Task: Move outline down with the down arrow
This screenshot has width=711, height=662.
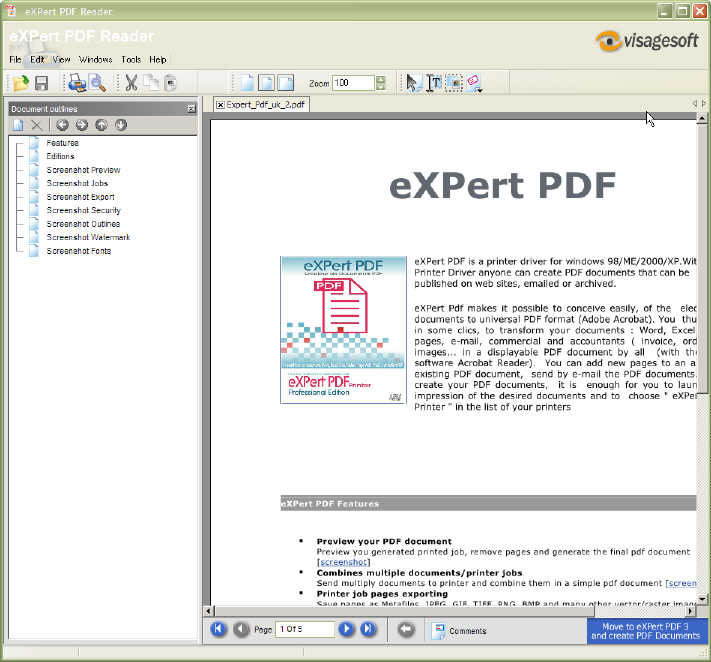Action: pyautogui.click(x=121, y=125)
